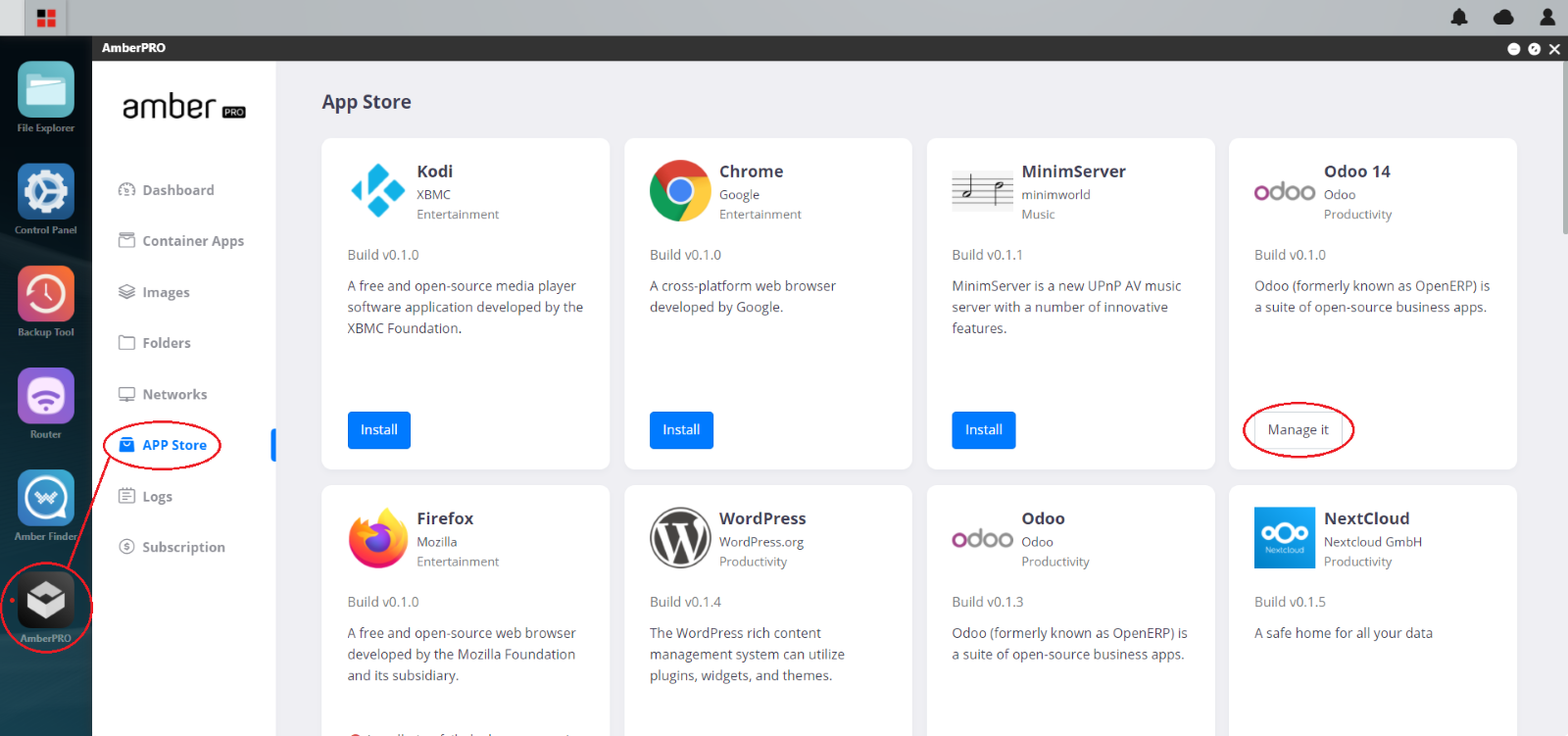
Task: Click the App Store vertical scrollbar
Action: pos(1564,147)
